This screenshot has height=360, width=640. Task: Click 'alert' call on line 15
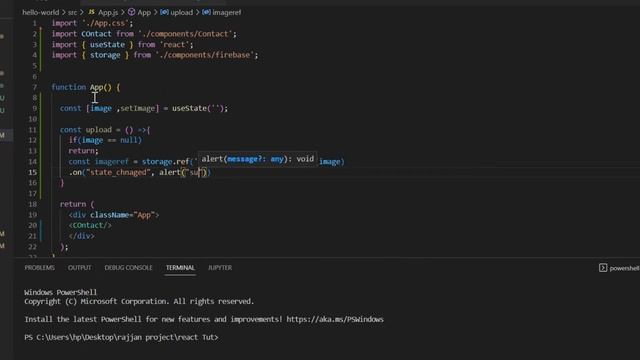coord(169,172)
